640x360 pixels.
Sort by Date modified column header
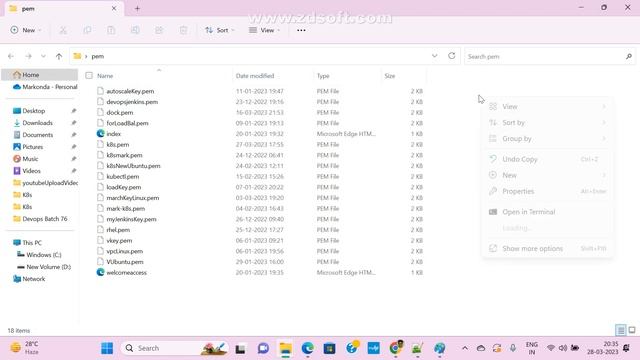coord(255,76)
